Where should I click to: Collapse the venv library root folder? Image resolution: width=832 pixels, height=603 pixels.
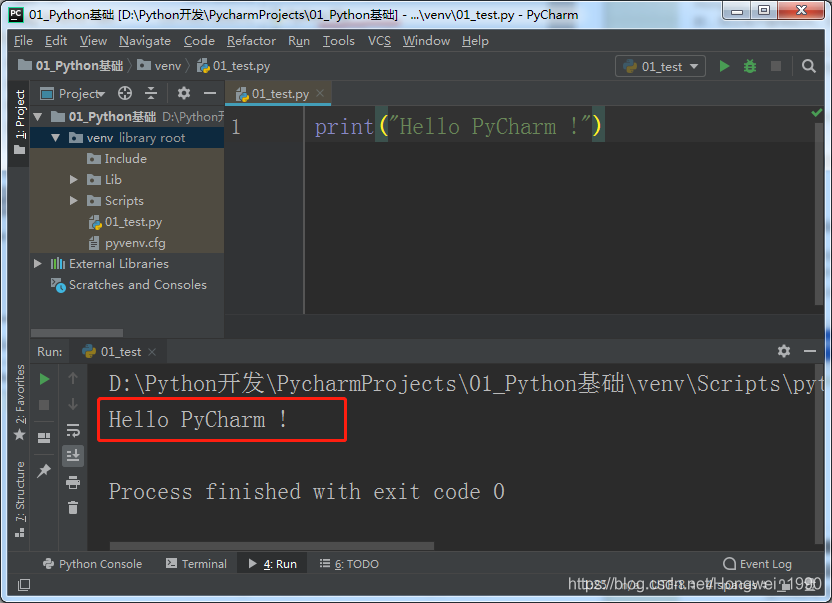(x=56, y=138)
